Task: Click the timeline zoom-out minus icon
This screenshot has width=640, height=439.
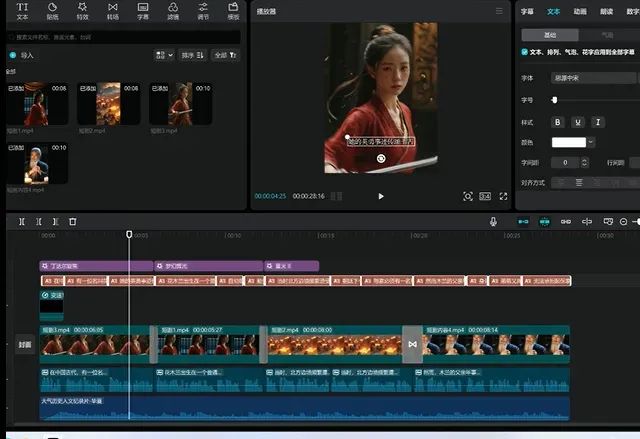Action: point(623,222)
